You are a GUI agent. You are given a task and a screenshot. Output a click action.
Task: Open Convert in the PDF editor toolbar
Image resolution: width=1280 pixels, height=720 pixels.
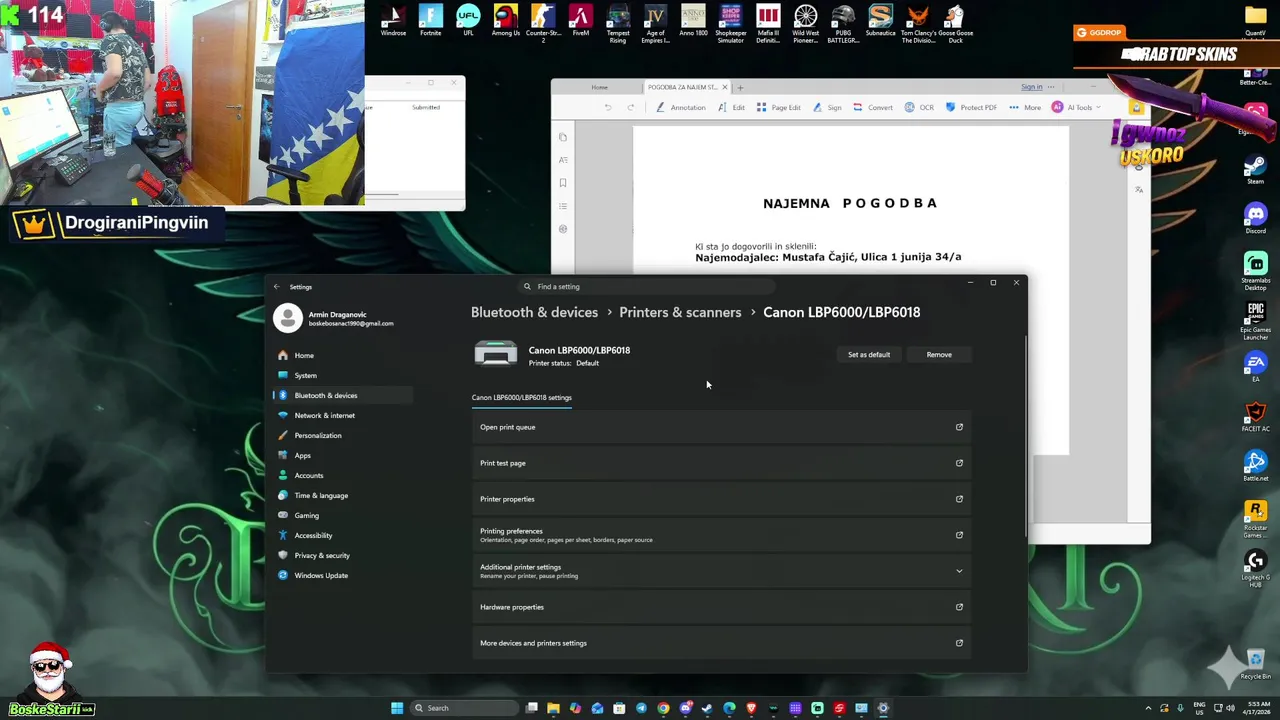click(873, 107)
